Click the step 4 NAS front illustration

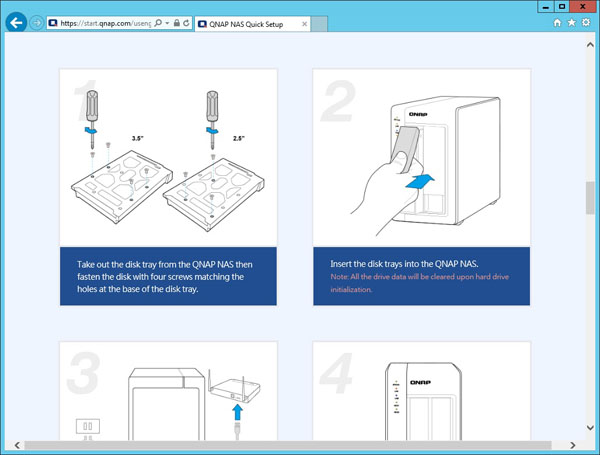click(x=422, y=391)
